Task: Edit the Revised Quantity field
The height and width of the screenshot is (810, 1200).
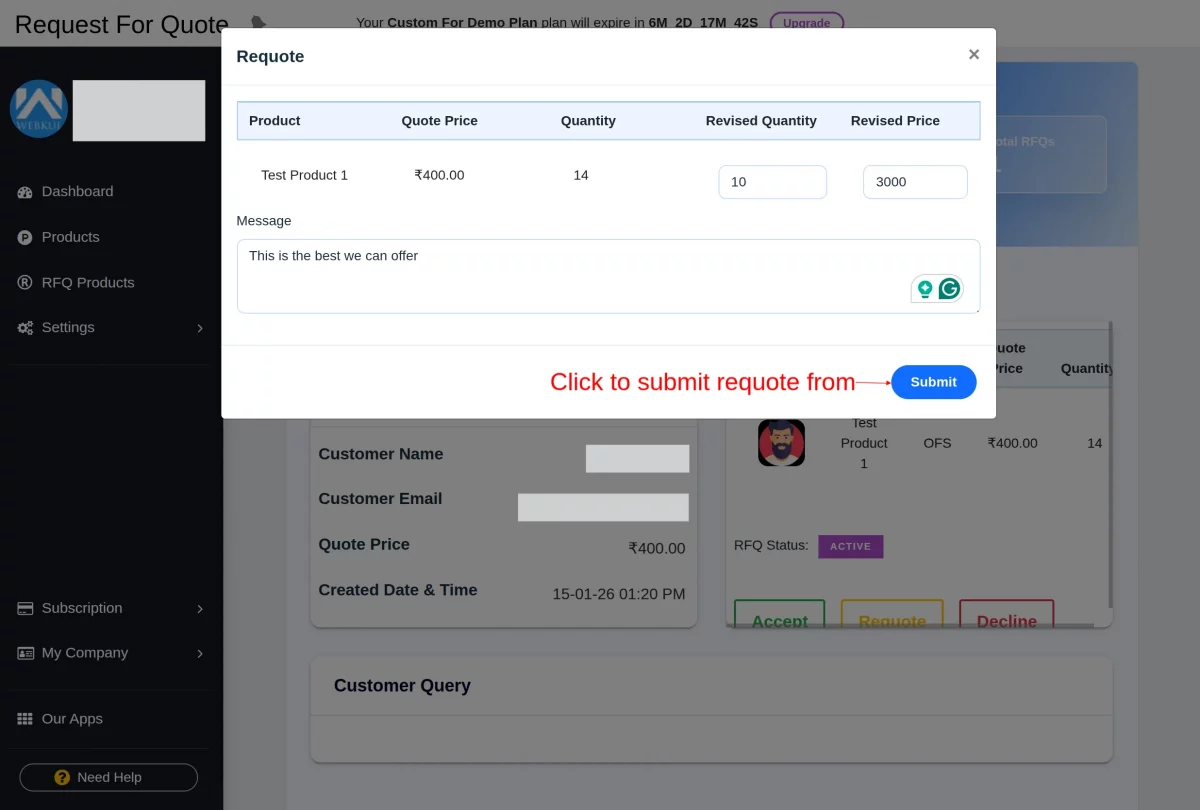Action: 772,182
